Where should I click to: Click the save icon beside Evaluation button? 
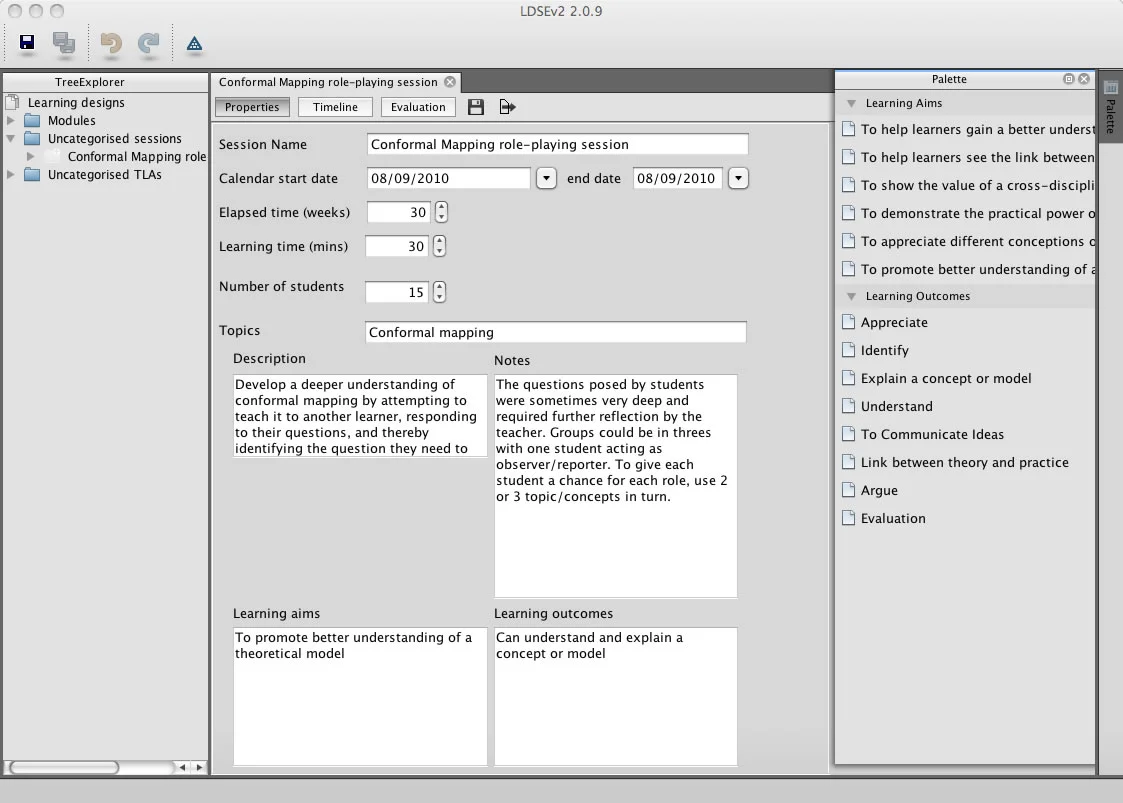click(476, 107)
